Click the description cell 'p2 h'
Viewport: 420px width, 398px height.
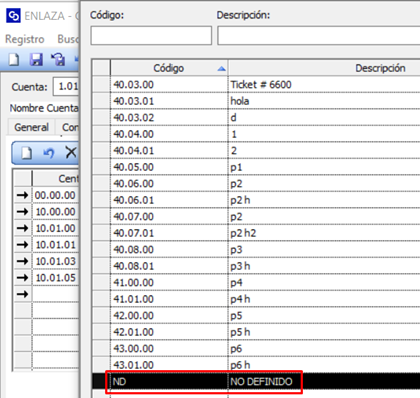[324, 200]
